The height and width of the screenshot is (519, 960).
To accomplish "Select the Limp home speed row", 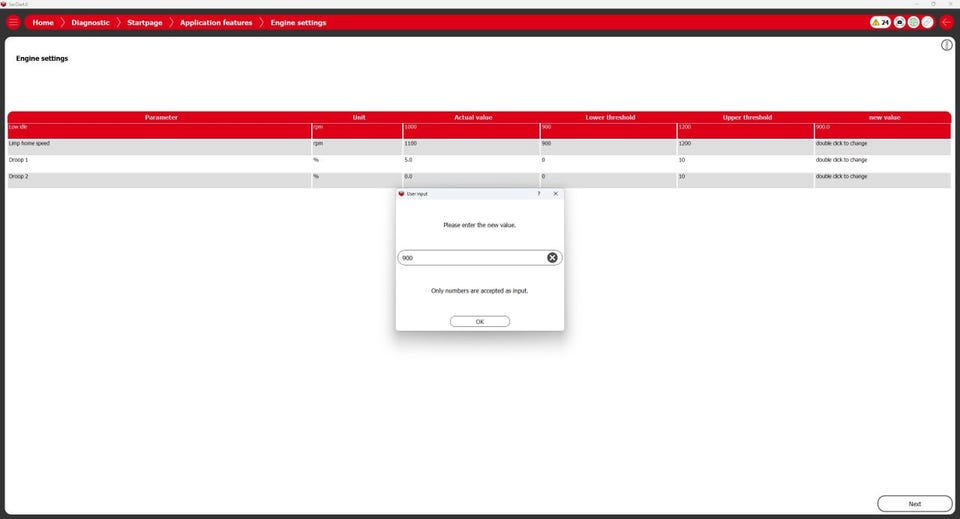I will point(479,146).
